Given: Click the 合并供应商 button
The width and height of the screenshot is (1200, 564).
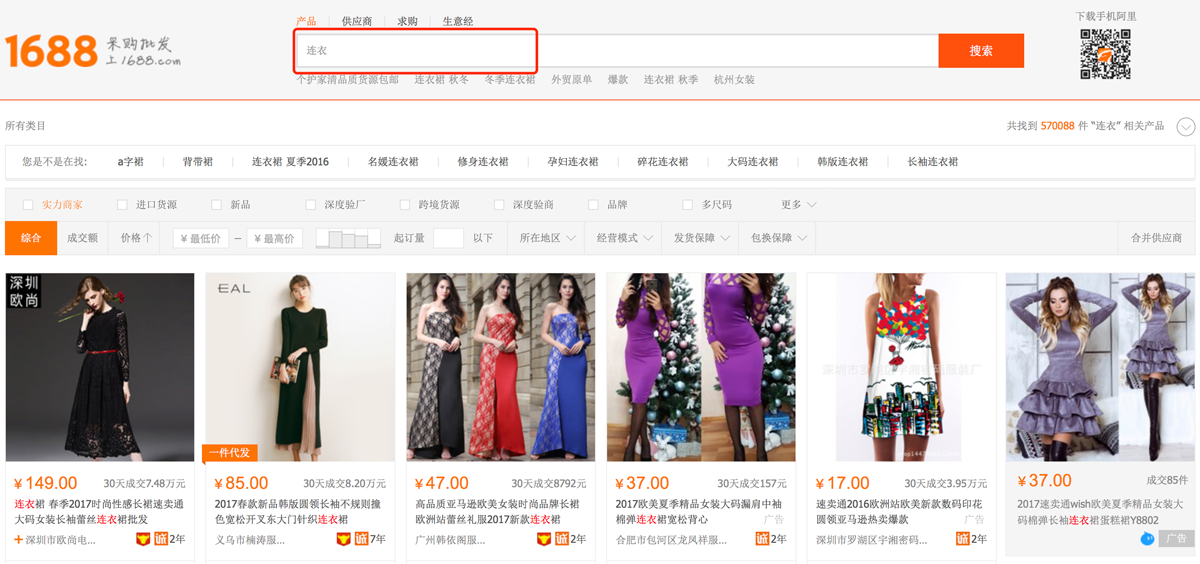Looking at the screenshot, I should [1156, 238].
